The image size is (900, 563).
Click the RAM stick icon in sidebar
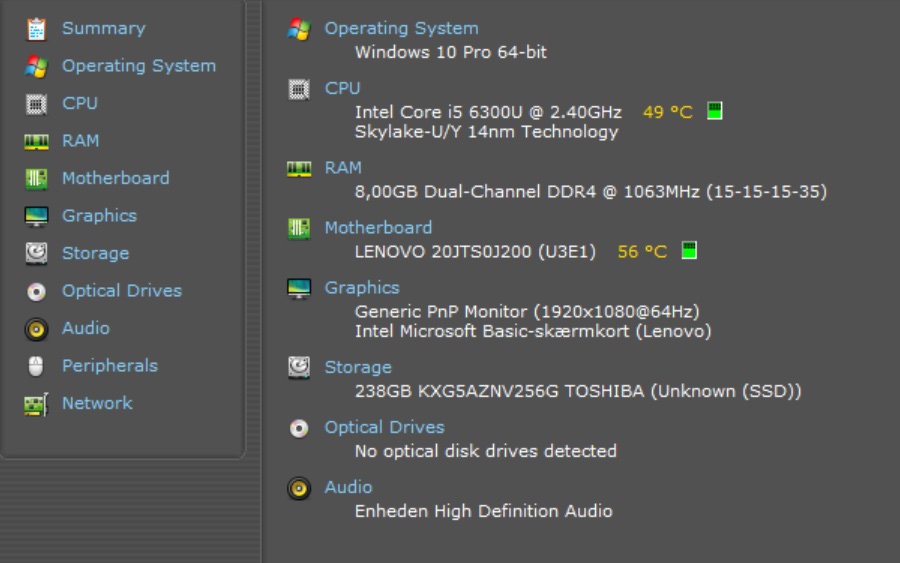coord(36,142)
